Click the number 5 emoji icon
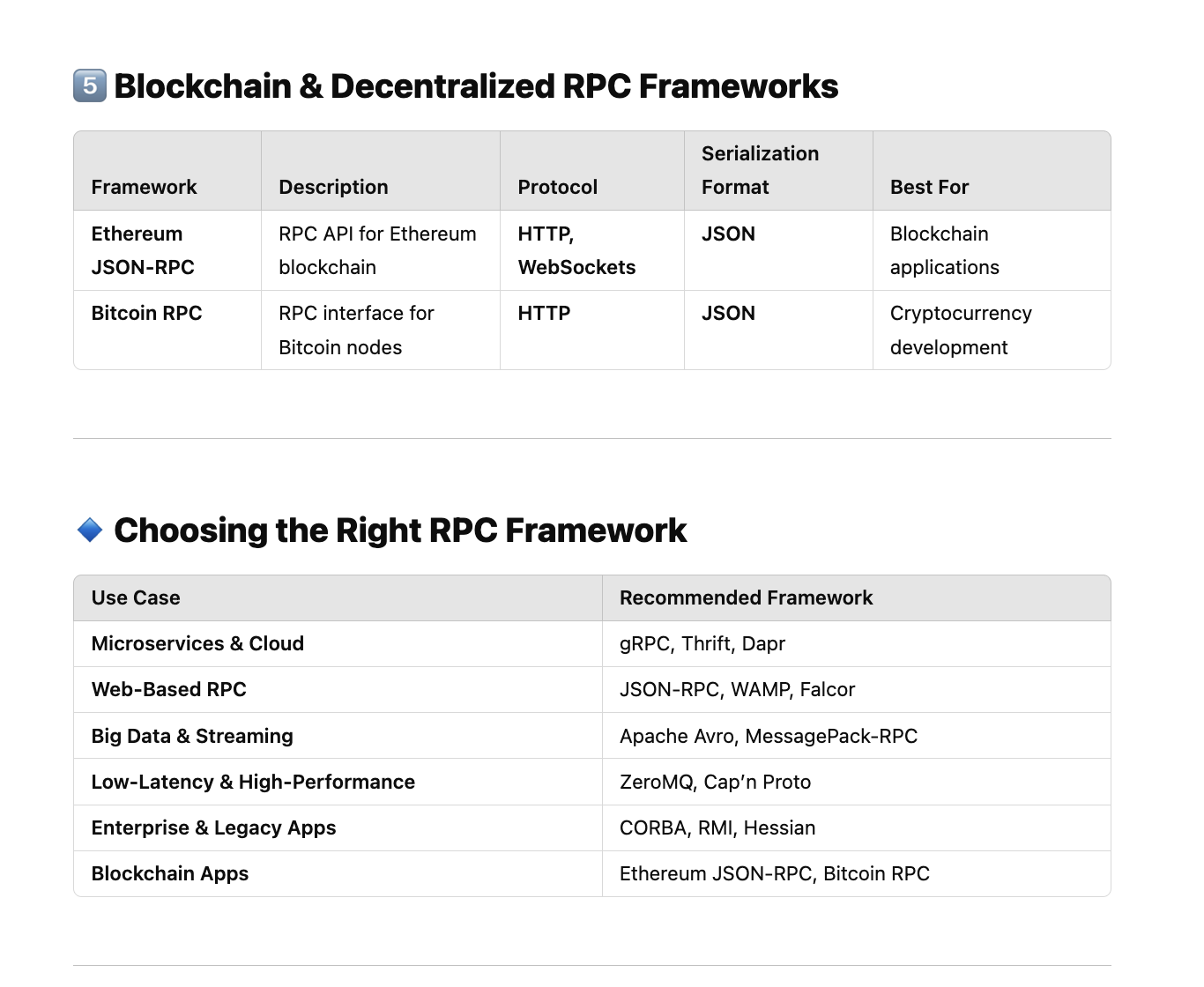1204x987 pixels. [90, 86]
